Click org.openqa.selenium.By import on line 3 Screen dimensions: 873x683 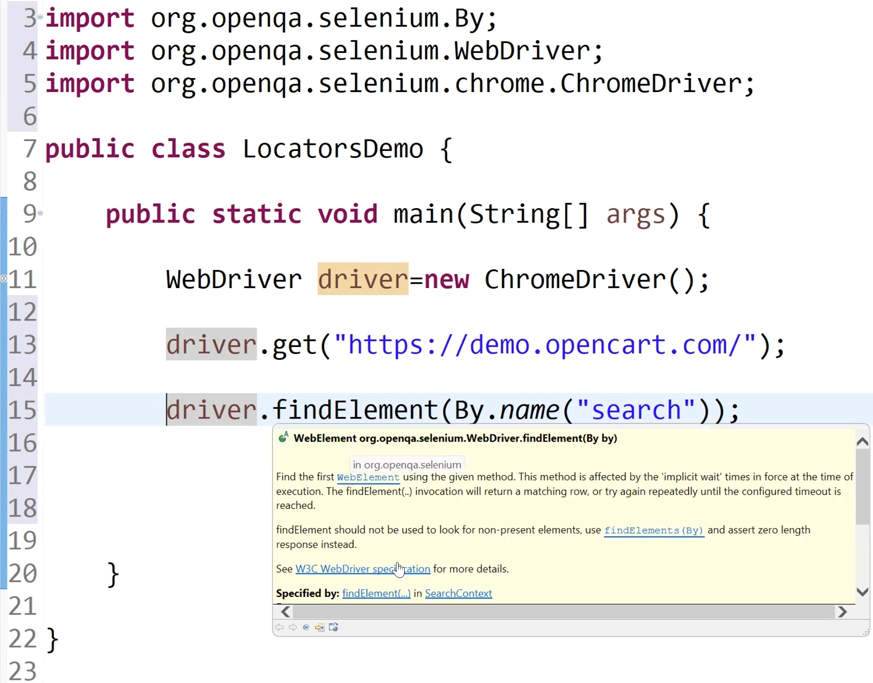coord(317,18)
